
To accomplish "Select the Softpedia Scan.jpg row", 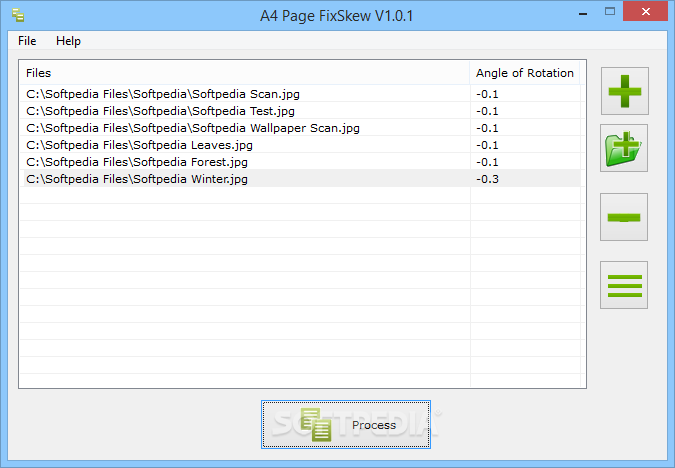I will click(300, 94).
